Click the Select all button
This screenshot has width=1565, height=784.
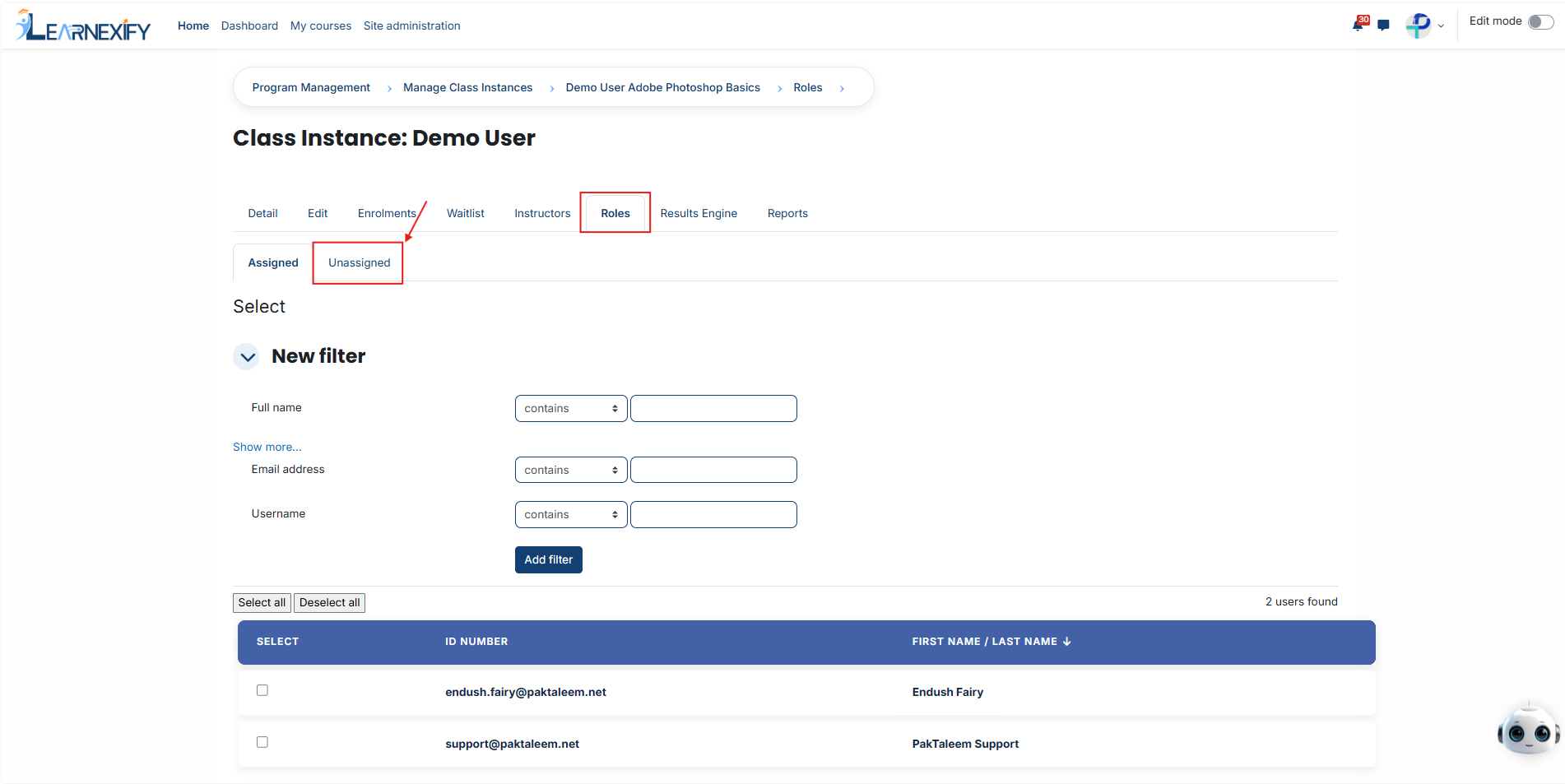click(x=262, y=603)
